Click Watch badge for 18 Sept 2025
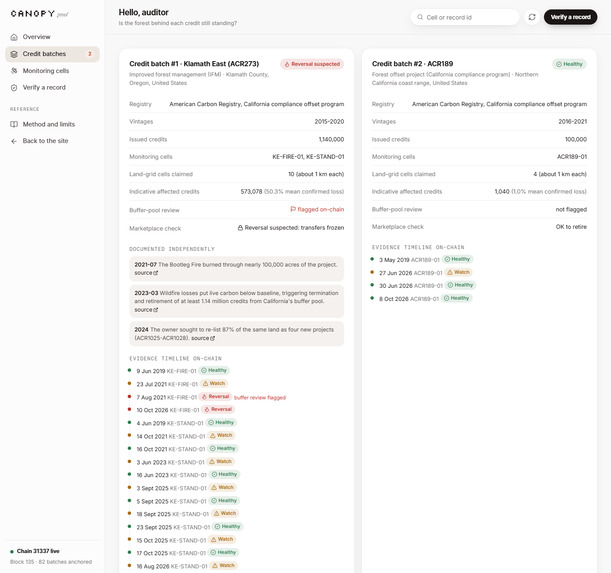Image resolution: width=611 pixels, height=573 pixels. coord(225,513)
